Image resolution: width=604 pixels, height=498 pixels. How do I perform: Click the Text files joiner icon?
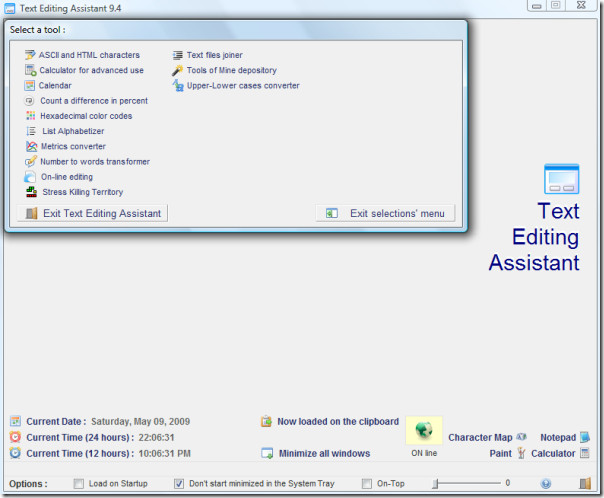tap(178, 55)
